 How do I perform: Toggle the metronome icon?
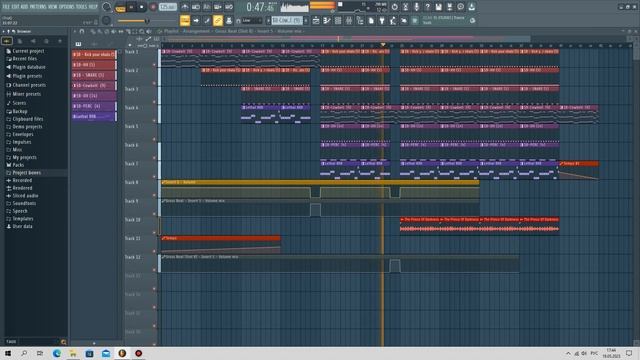point(185,7)
